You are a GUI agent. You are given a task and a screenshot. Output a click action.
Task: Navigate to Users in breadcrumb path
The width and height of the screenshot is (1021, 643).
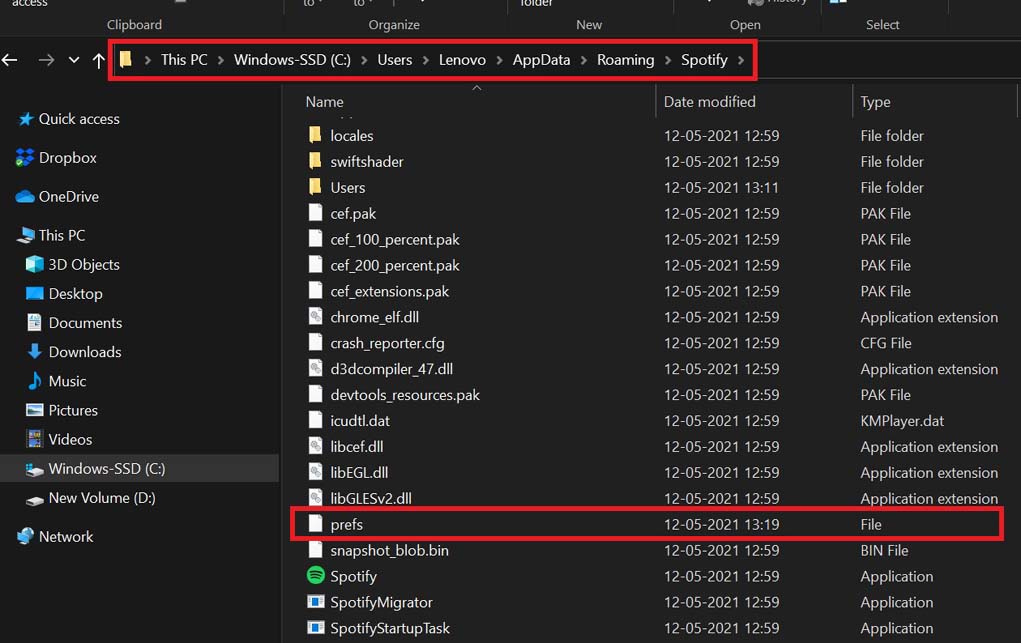pos(395,60)
